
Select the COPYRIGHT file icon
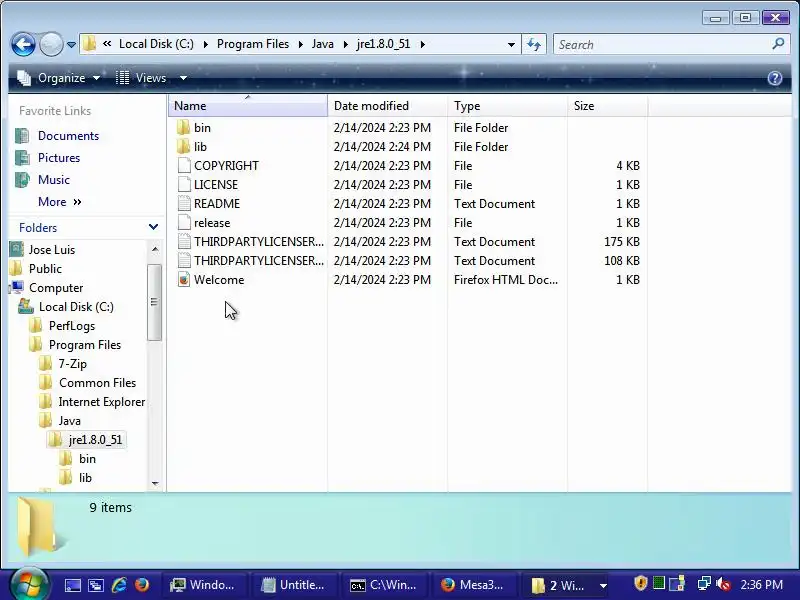[184, 166]
